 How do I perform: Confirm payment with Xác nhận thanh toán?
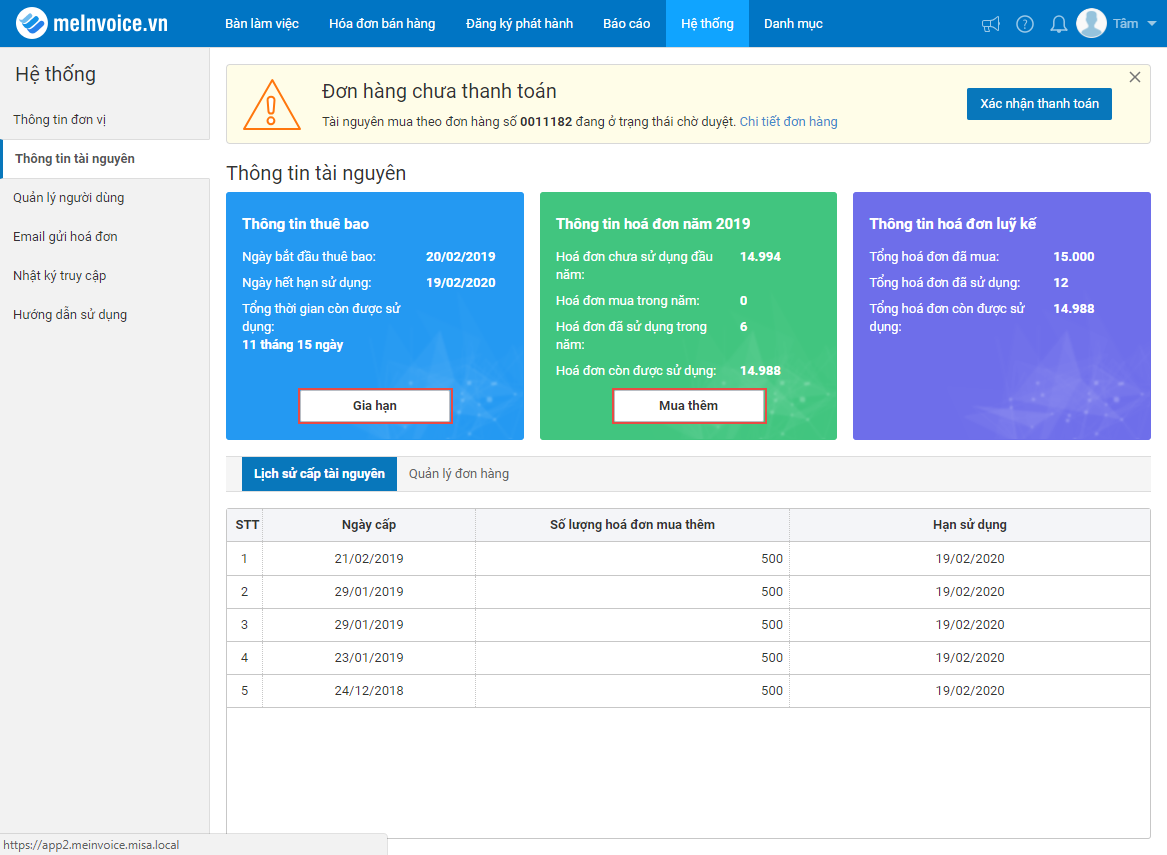1039,104
